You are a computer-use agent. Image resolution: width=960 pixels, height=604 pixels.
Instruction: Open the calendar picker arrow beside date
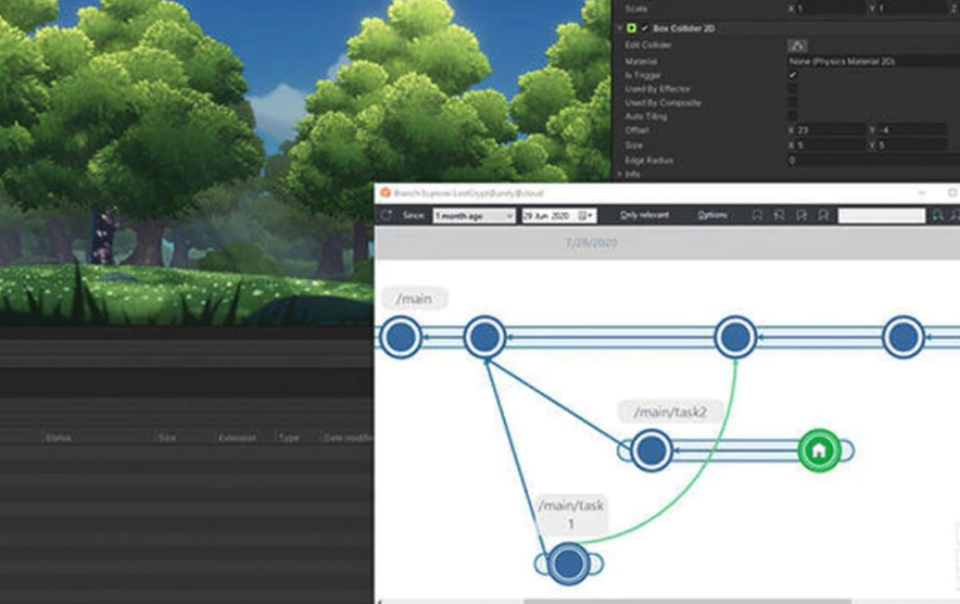[587, 215]
